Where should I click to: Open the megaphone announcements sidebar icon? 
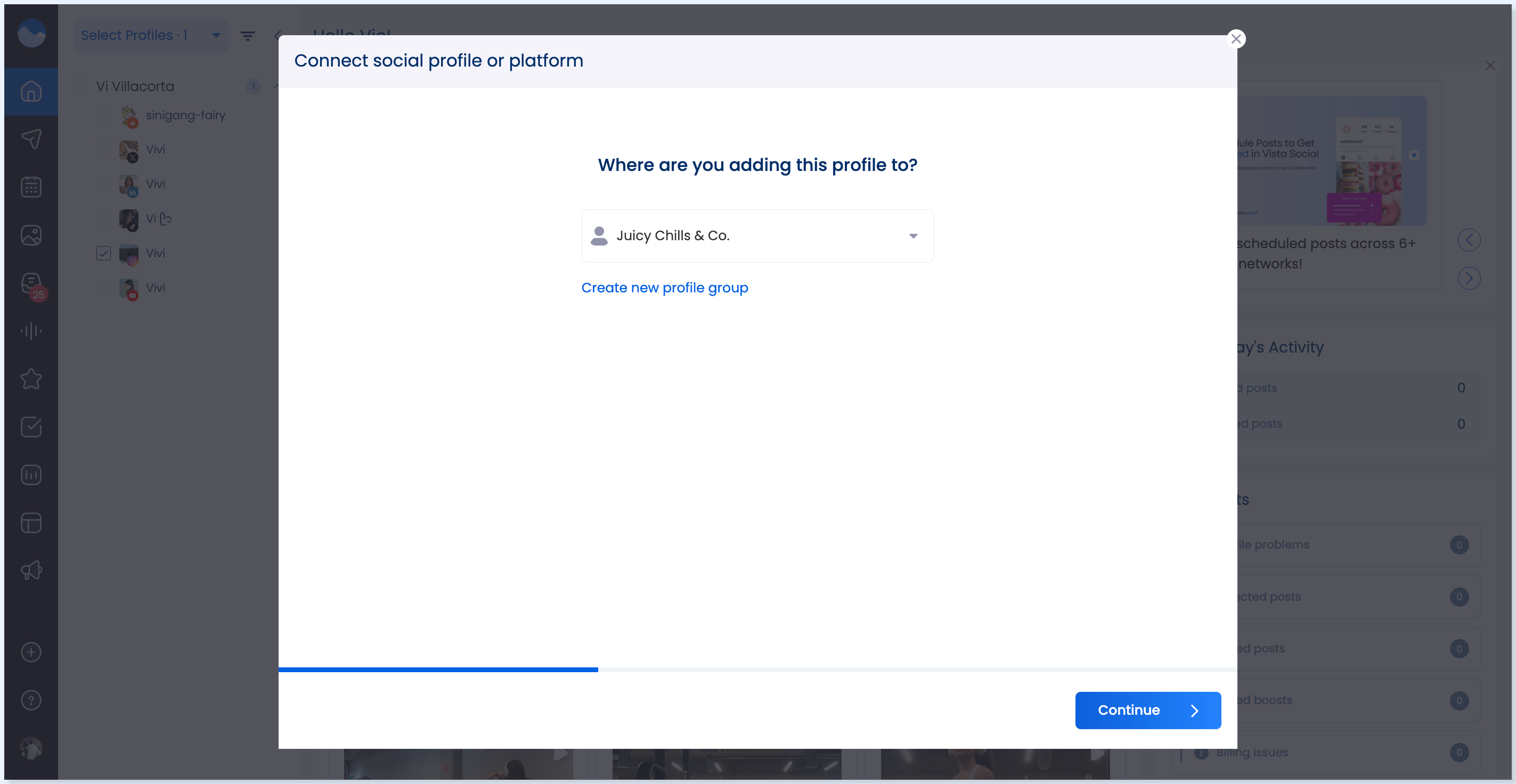(x=31, y=570)
